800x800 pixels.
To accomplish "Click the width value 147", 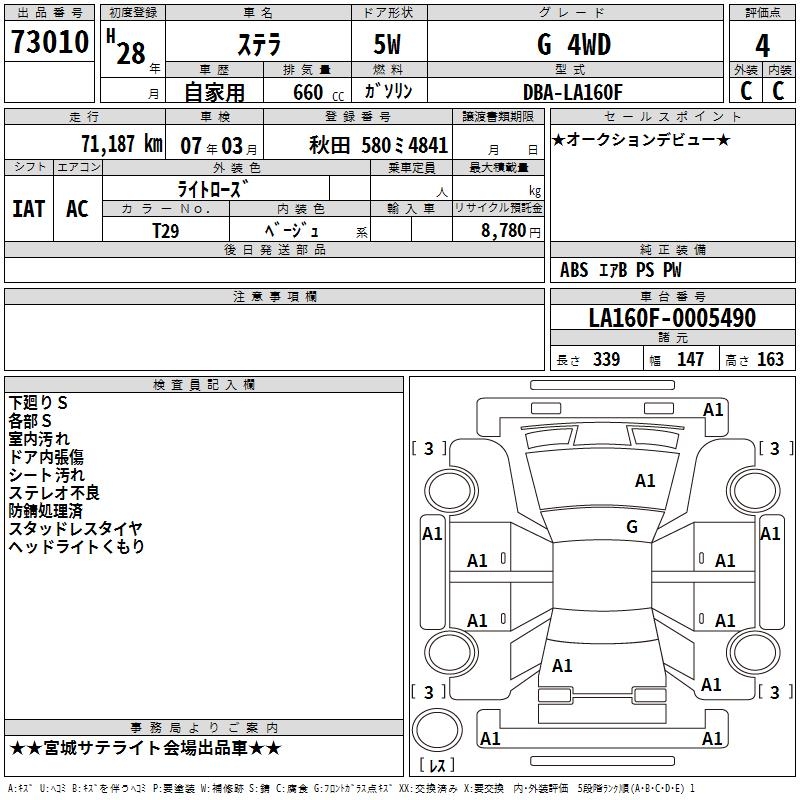I will point(690,359).
